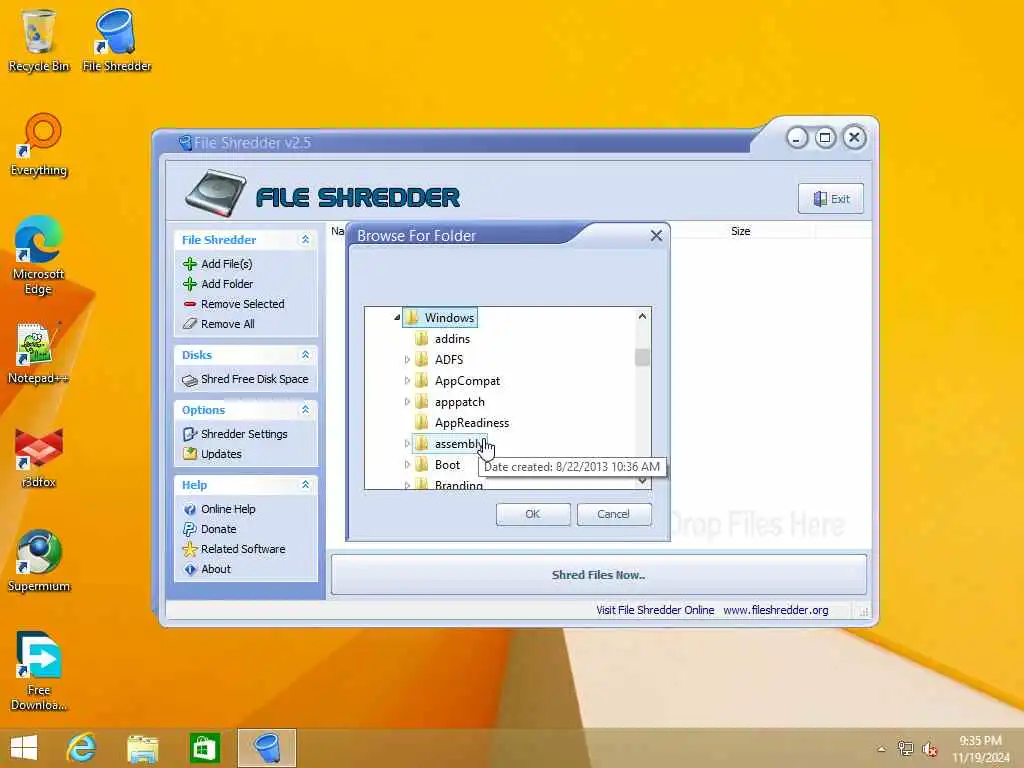Open the Windows Start button
The image size is (1024, 768).
[24, 748]
